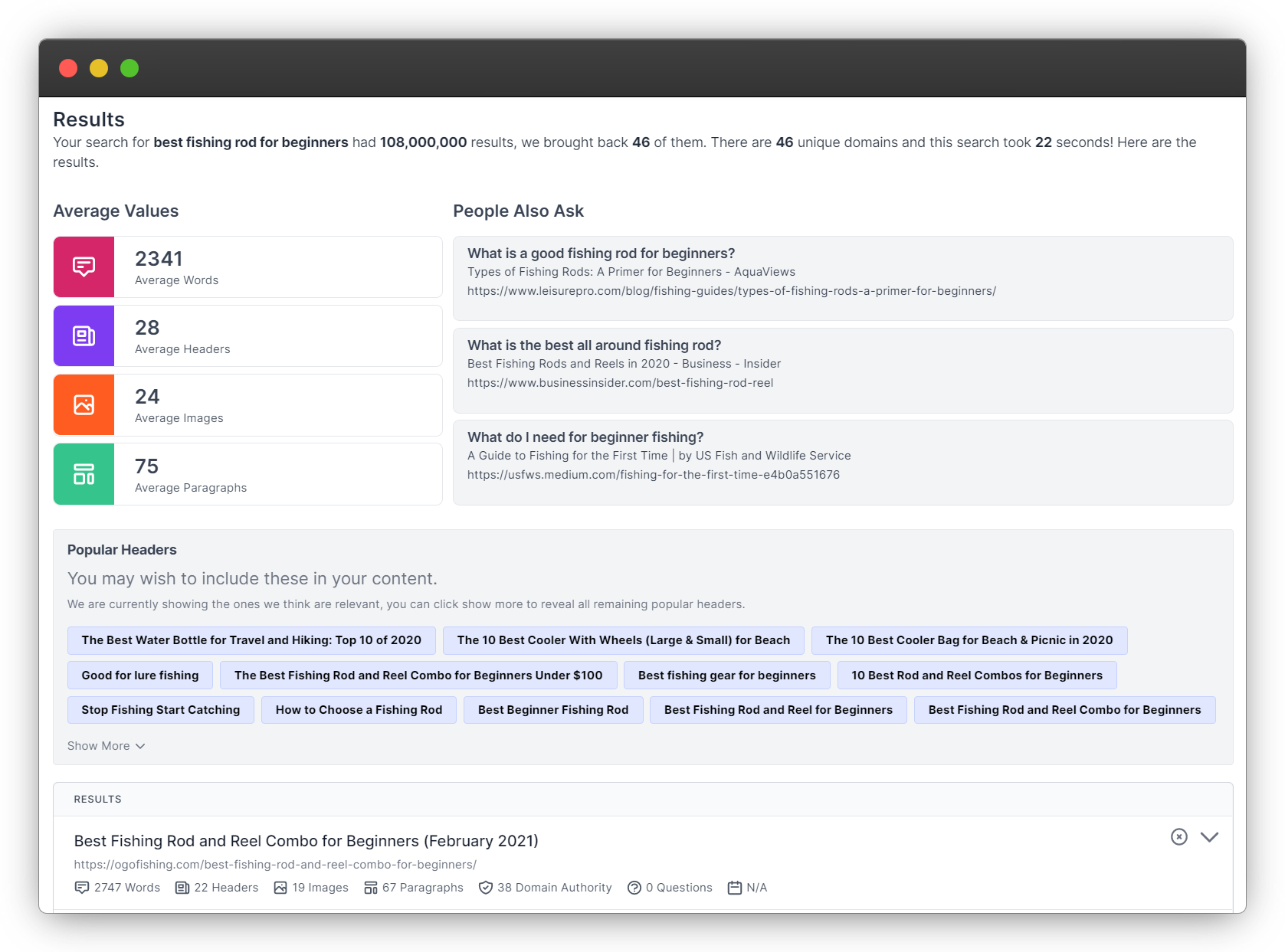
Task: Open the ogofishing.com result URL
Action: (x=274, y=865)
